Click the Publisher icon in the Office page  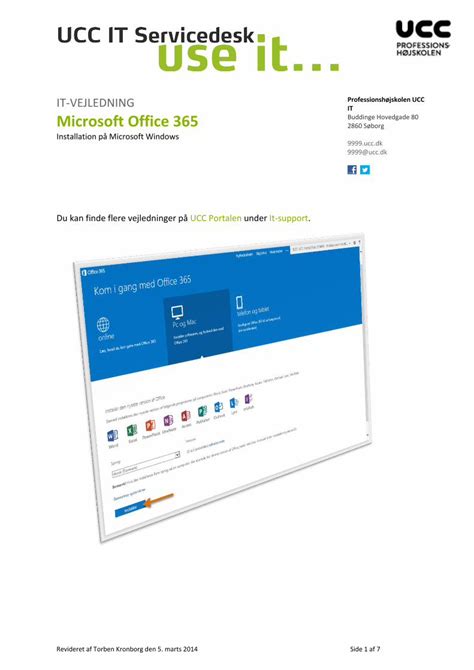202,411
